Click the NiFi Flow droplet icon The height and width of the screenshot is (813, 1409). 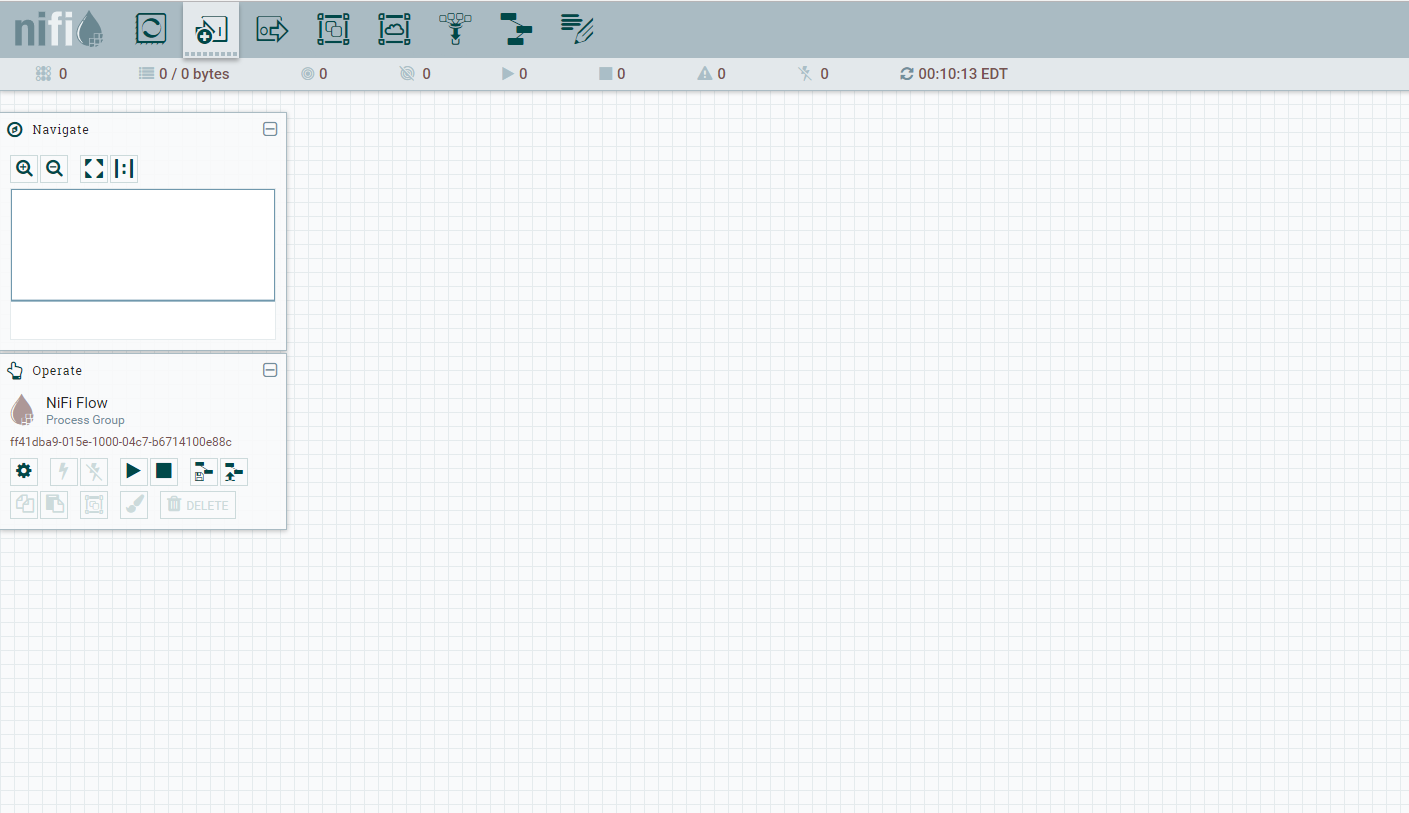22,410
